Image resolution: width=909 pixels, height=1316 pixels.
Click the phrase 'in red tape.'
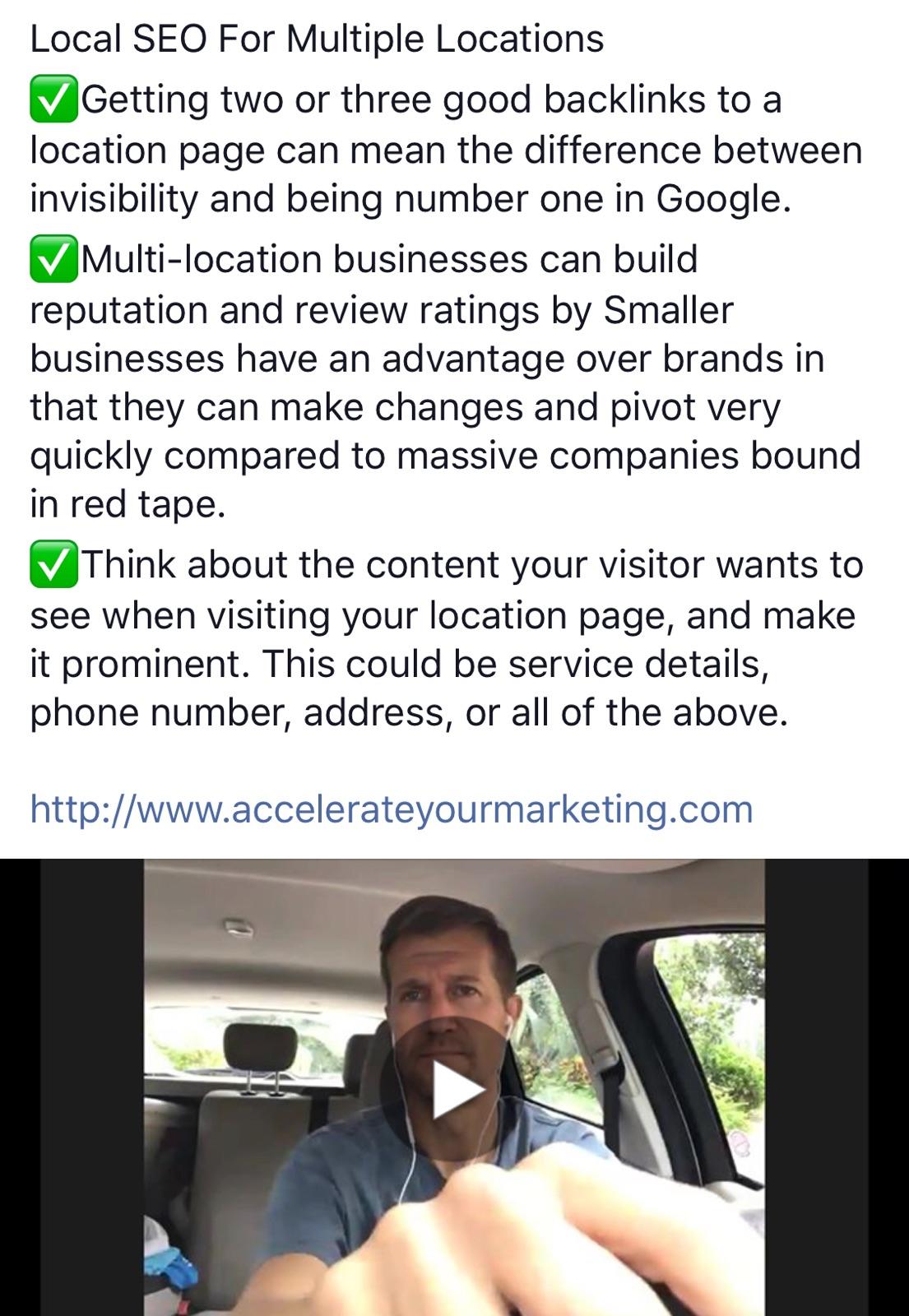(x=128, y=505)
